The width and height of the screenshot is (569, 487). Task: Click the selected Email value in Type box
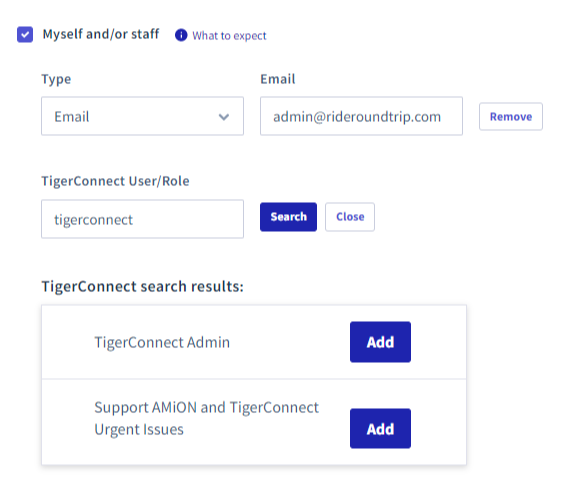(x=71, y=117)
